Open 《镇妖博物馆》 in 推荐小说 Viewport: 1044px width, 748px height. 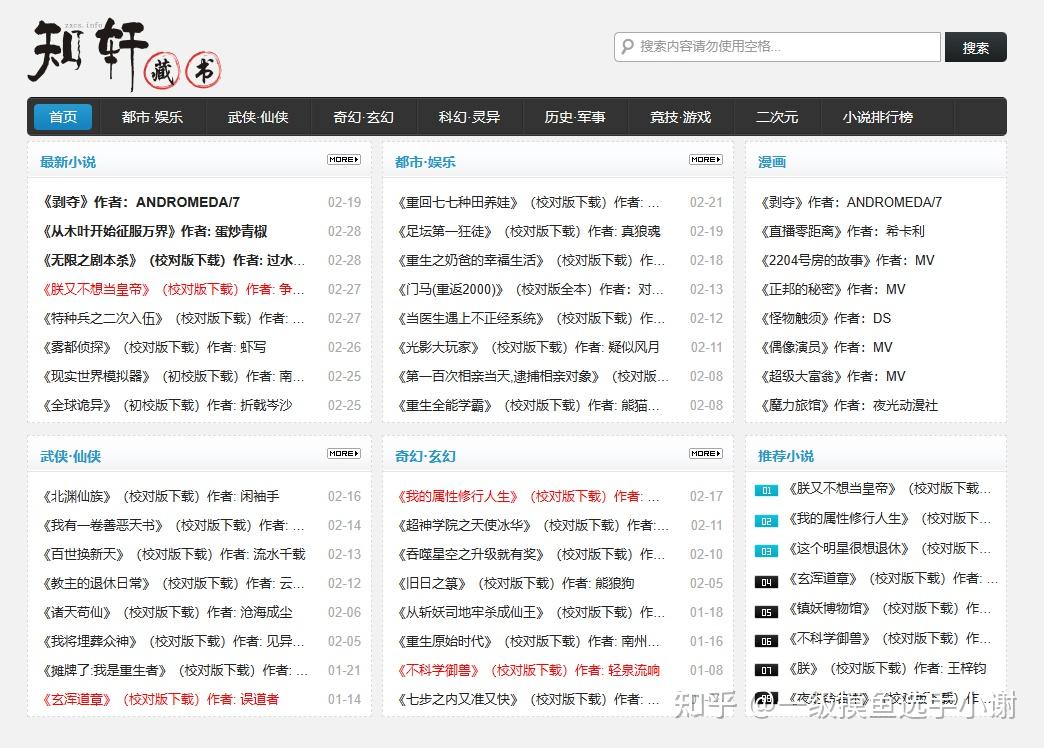coord(890,609)
